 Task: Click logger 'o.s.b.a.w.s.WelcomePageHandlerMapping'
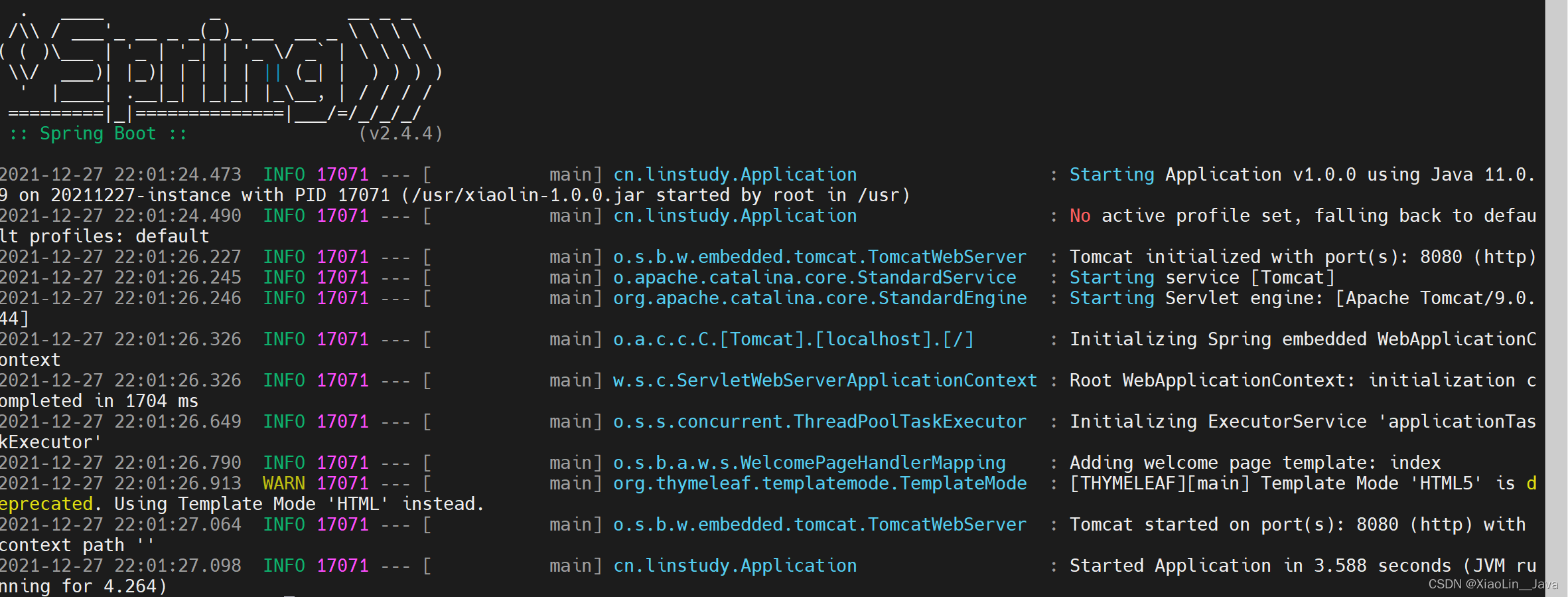[810, 463]
